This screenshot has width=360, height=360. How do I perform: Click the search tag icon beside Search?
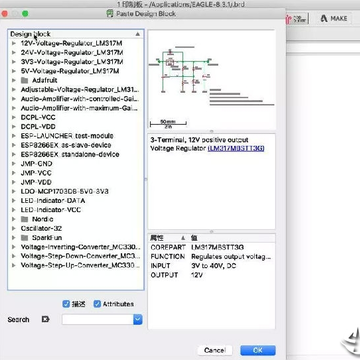pos(45,319)
